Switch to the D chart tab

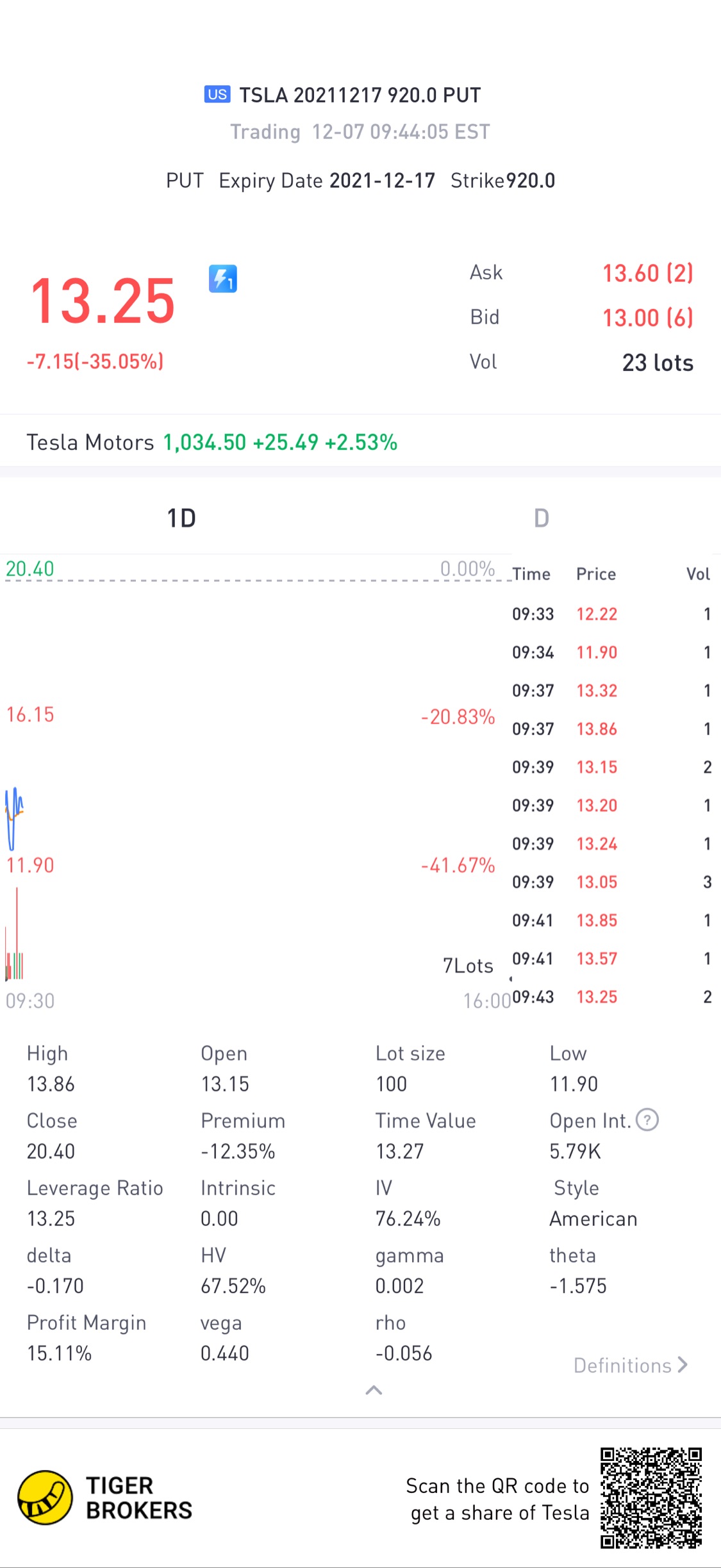click(542, 518)
